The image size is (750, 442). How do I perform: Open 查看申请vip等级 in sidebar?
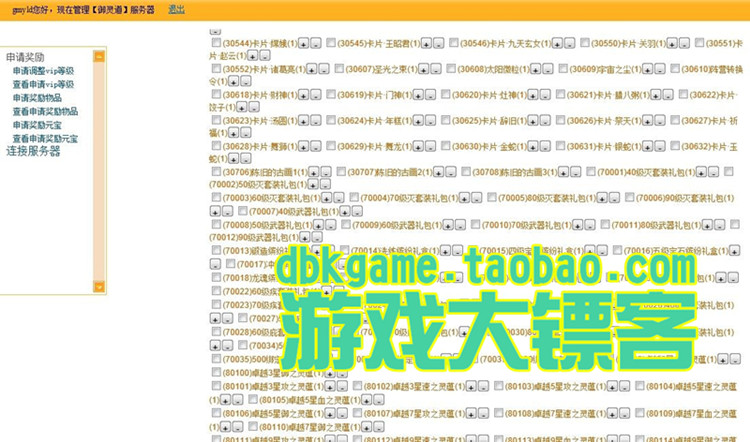tap(43, 84)
